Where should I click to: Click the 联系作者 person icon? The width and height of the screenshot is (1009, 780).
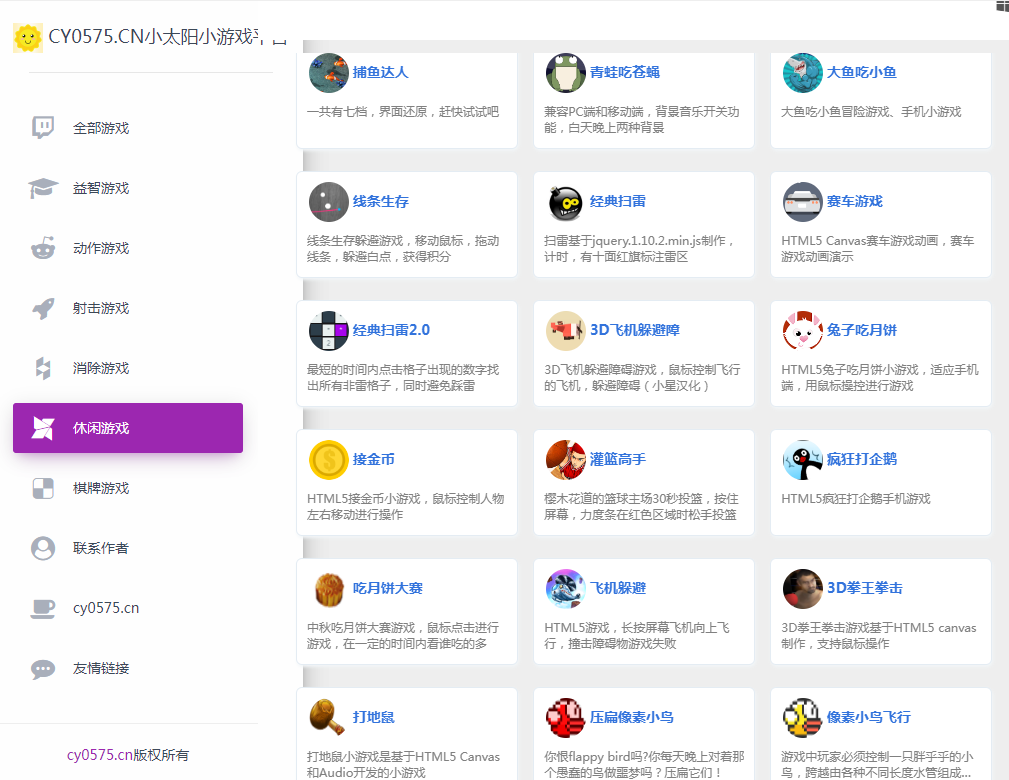[43, 548]
